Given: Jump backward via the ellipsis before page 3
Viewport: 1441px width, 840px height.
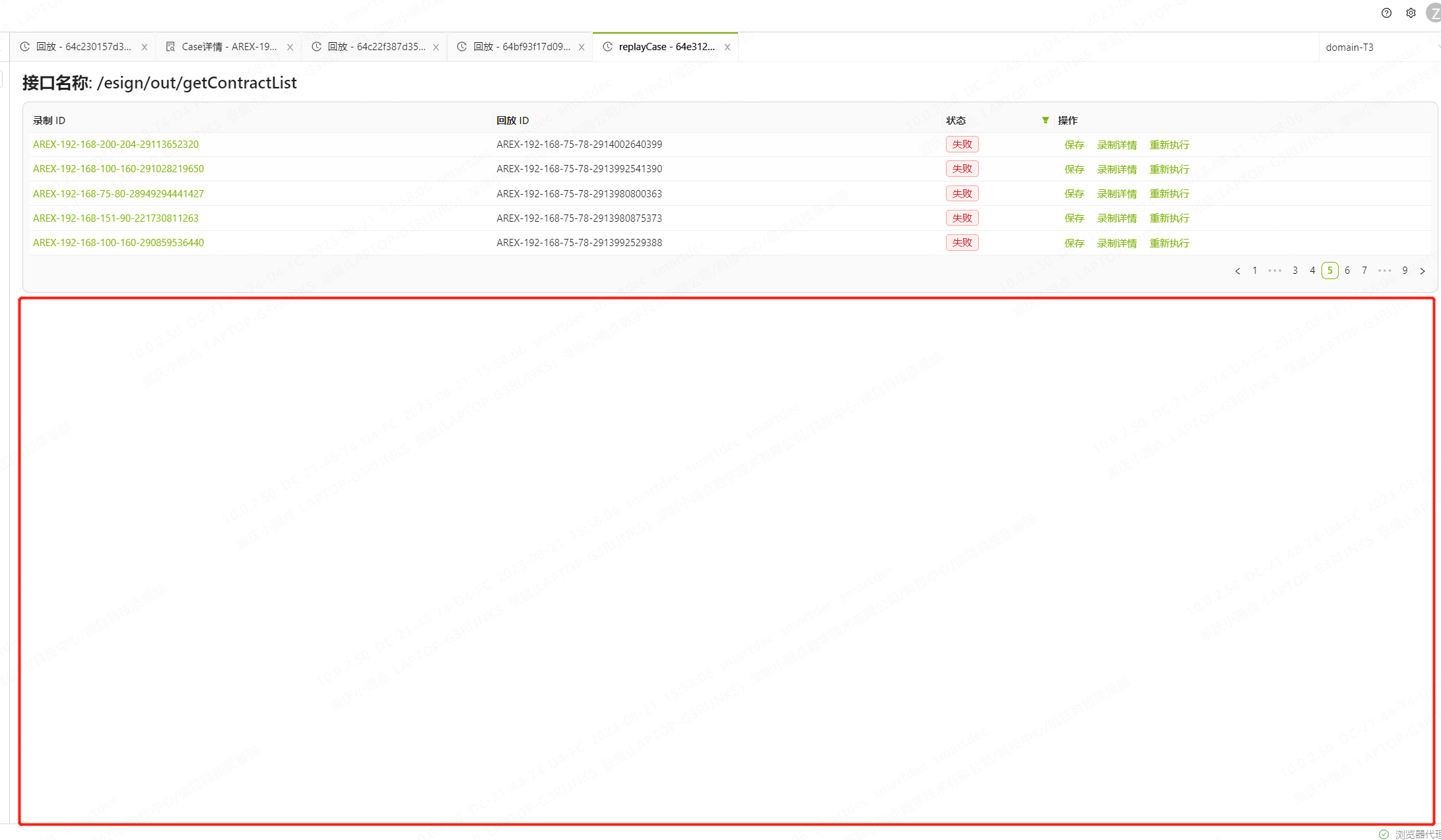Looking at the screenshot, I should pos(1274,271).
